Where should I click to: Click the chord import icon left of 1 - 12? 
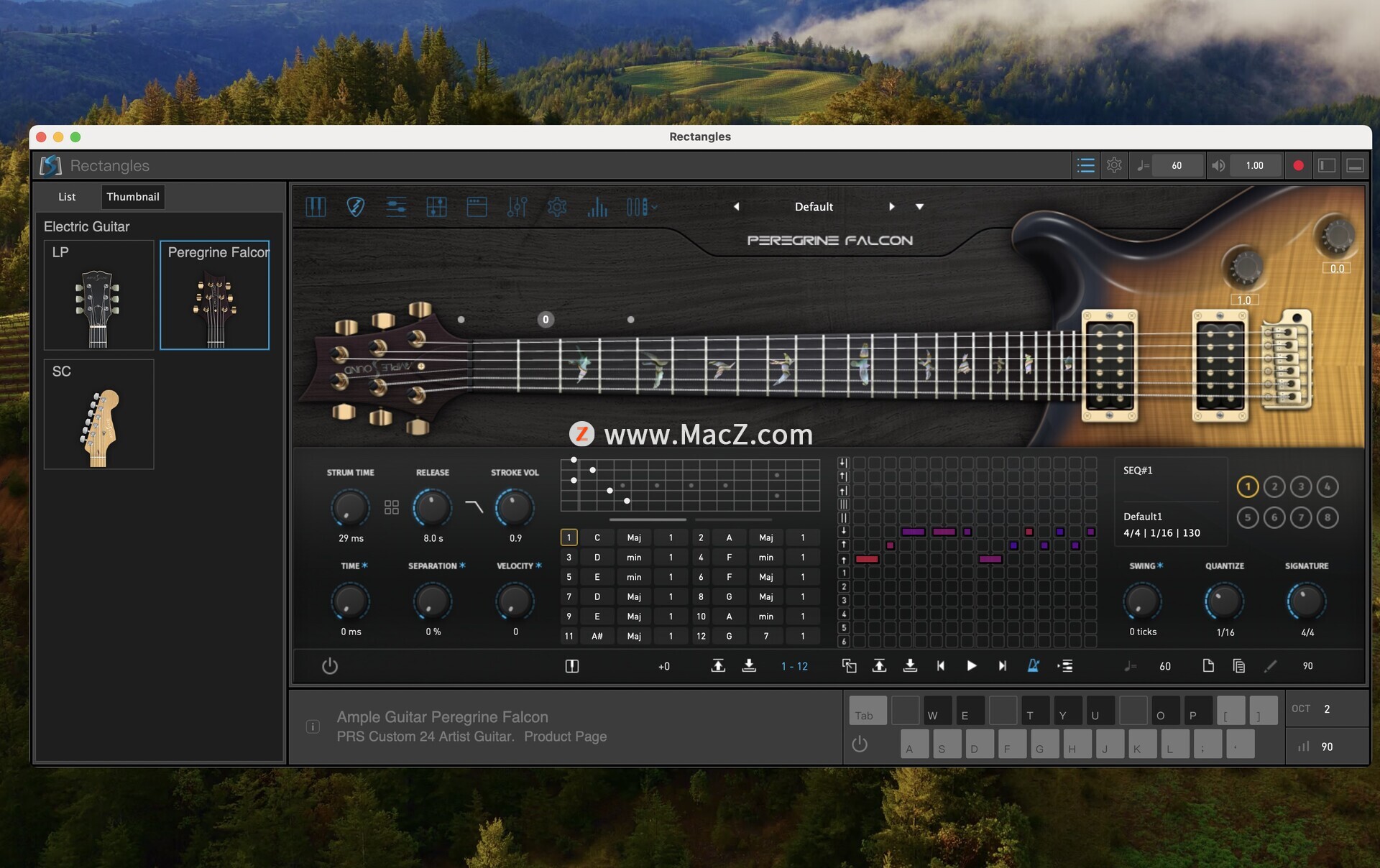749,665
